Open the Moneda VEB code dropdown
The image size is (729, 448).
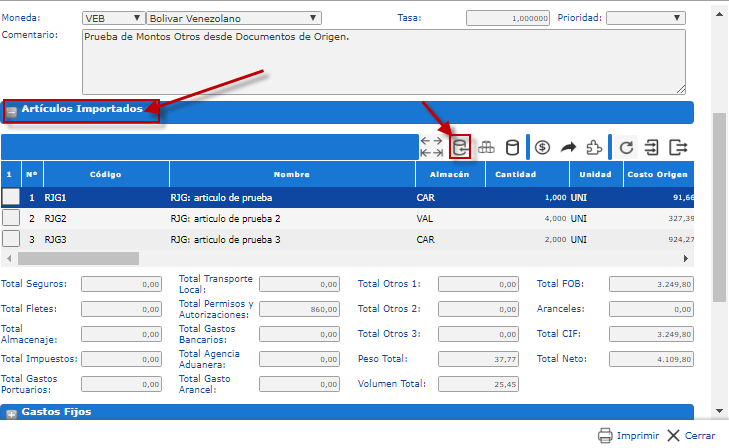tap(112, 18)
